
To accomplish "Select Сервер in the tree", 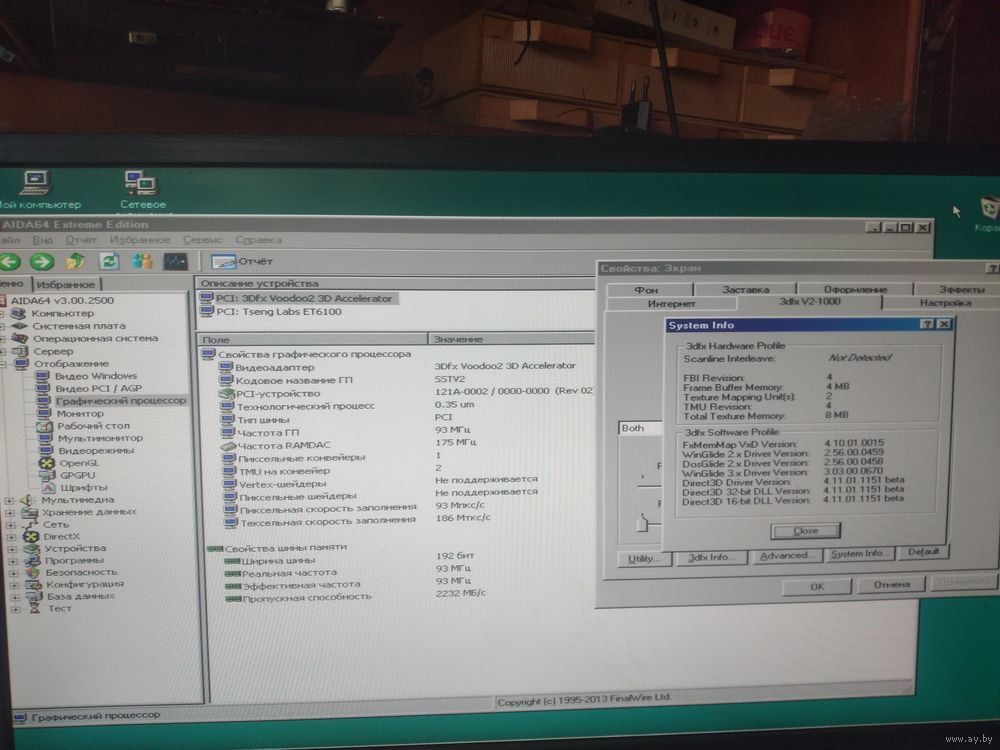I will pos(53,351).
